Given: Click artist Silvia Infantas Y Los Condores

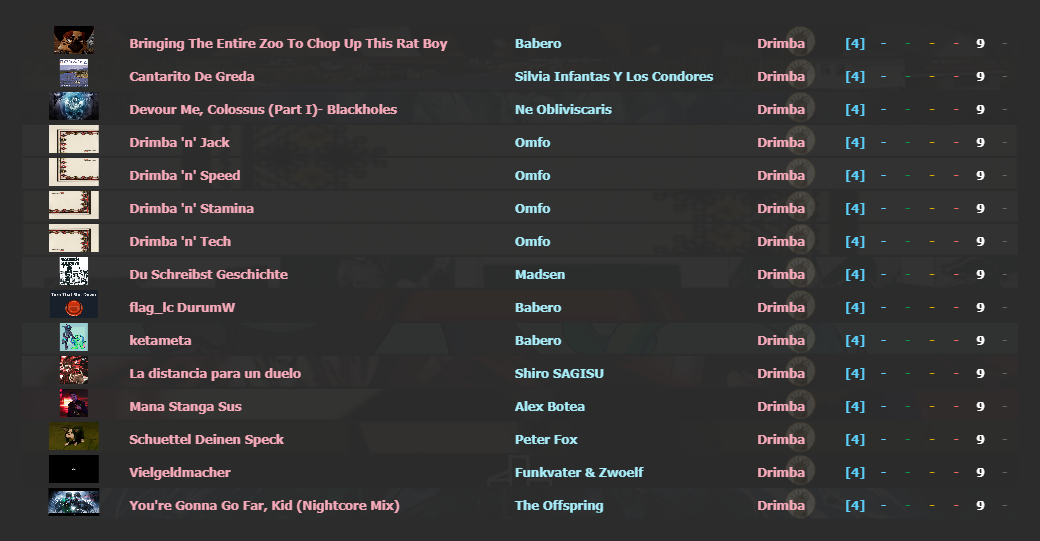Looking at the screenshot, I should pyautogui.click(x=614, y=76).
